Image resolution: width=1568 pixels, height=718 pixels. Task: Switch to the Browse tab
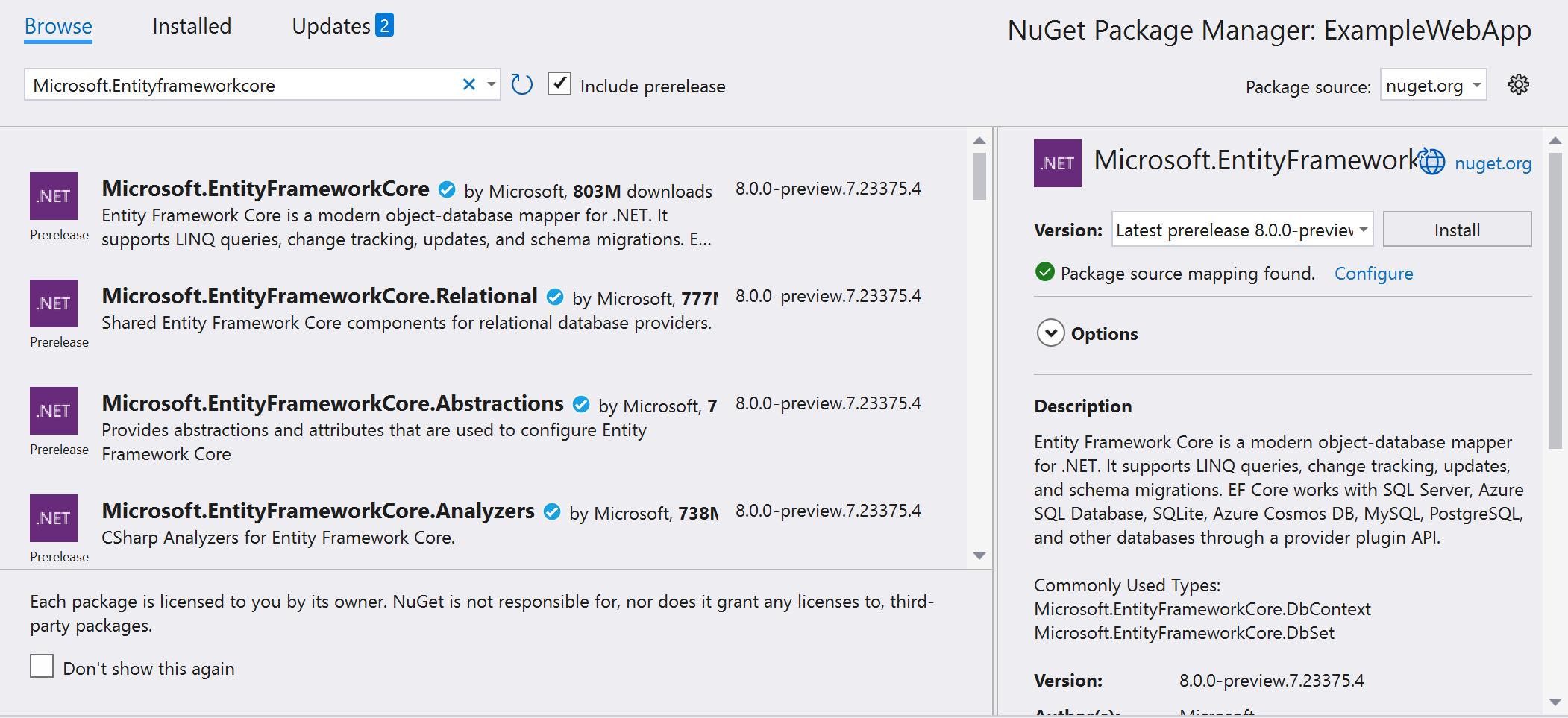(x=58, y=26)
